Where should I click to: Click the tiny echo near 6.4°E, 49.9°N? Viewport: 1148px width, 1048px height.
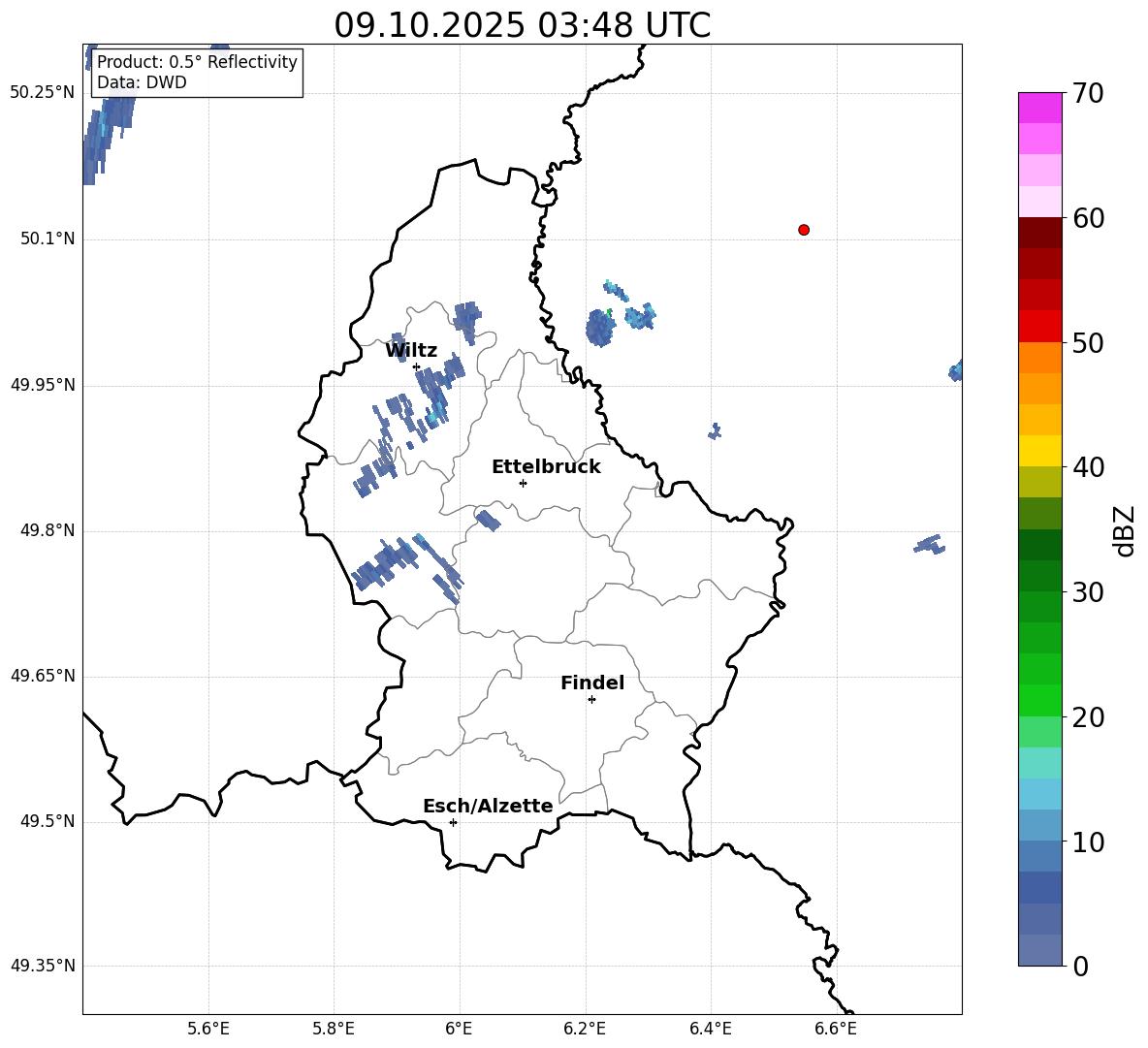[x=716, y=431]
